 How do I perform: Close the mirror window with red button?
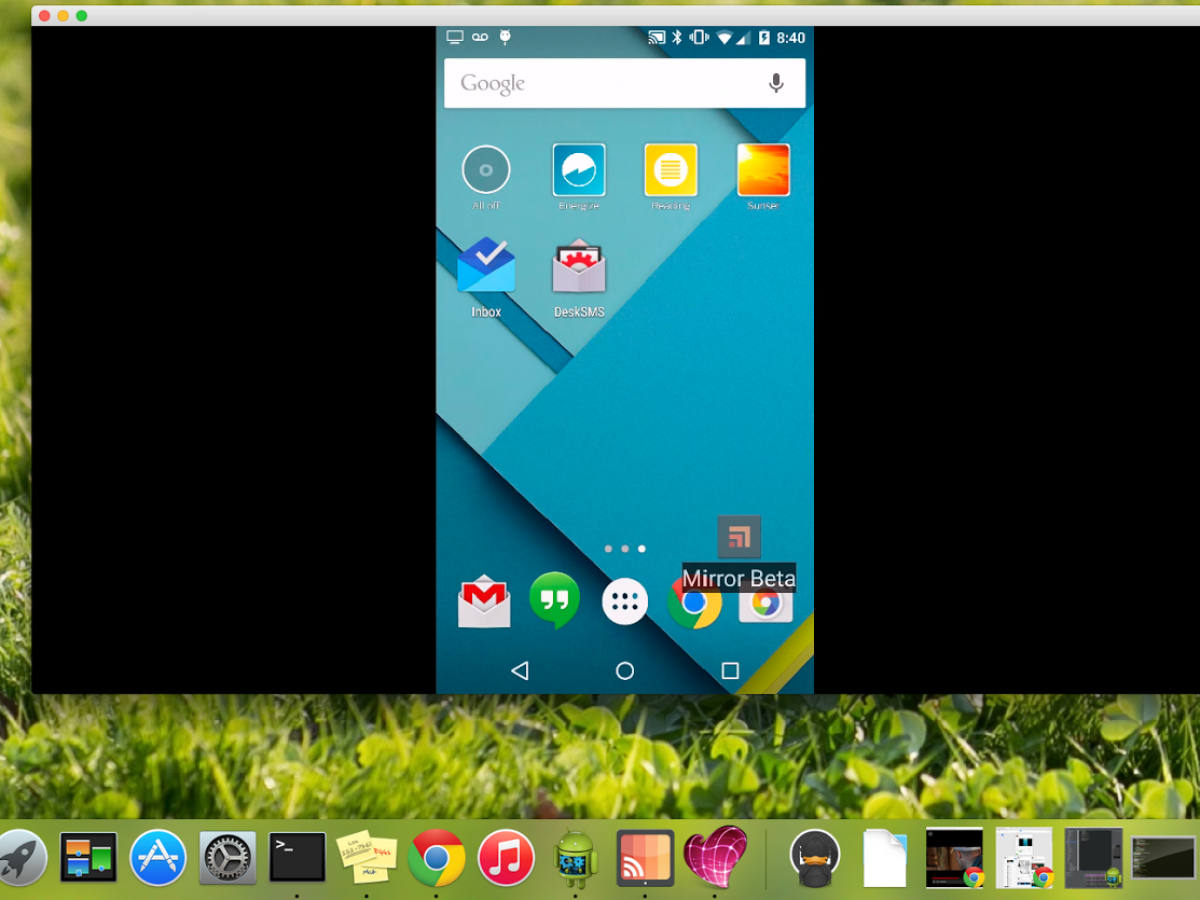click(44, 16)
